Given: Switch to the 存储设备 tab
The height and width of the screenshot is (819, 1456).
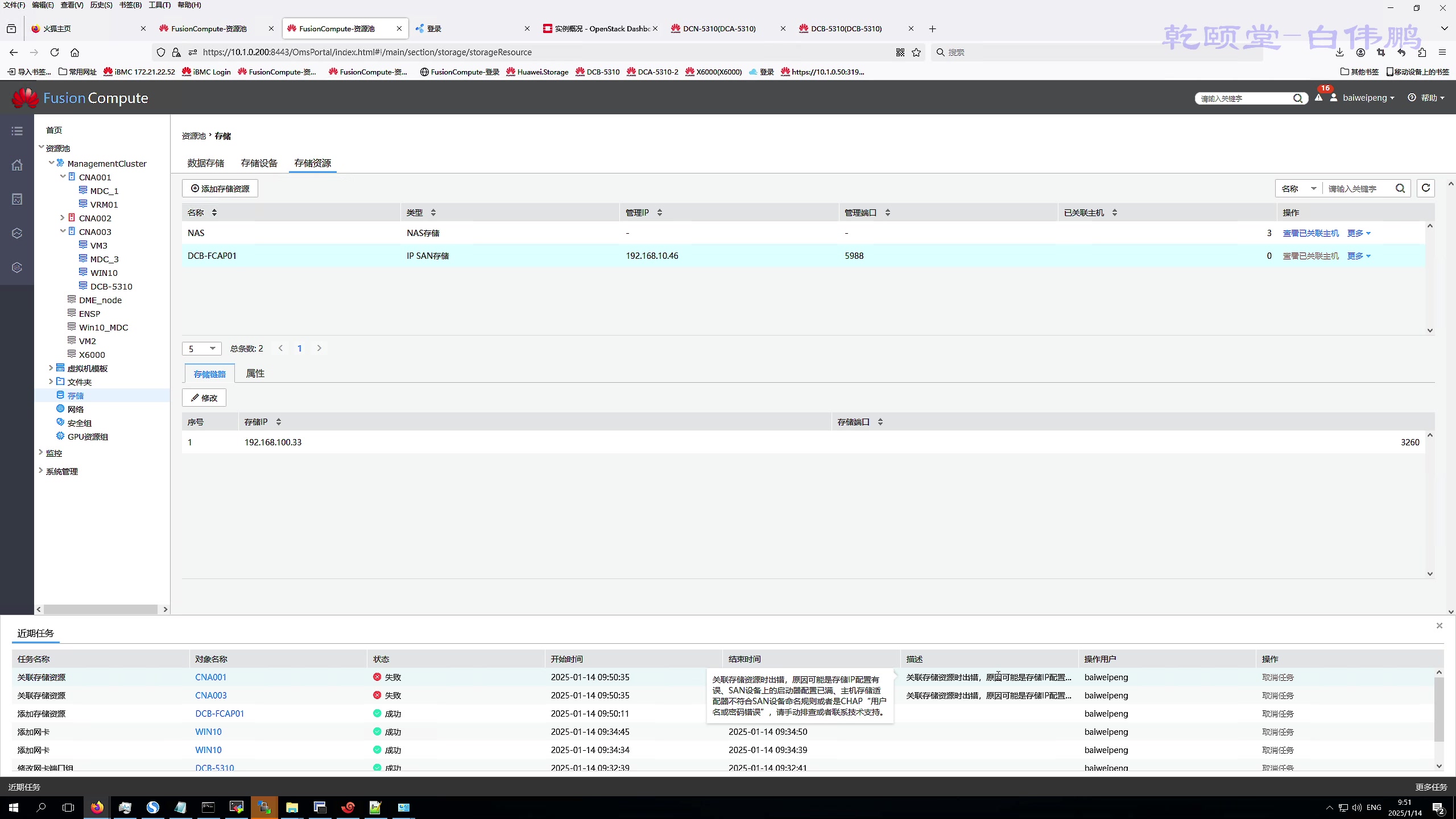Looking at the screenshot, I should click(258, 163).
